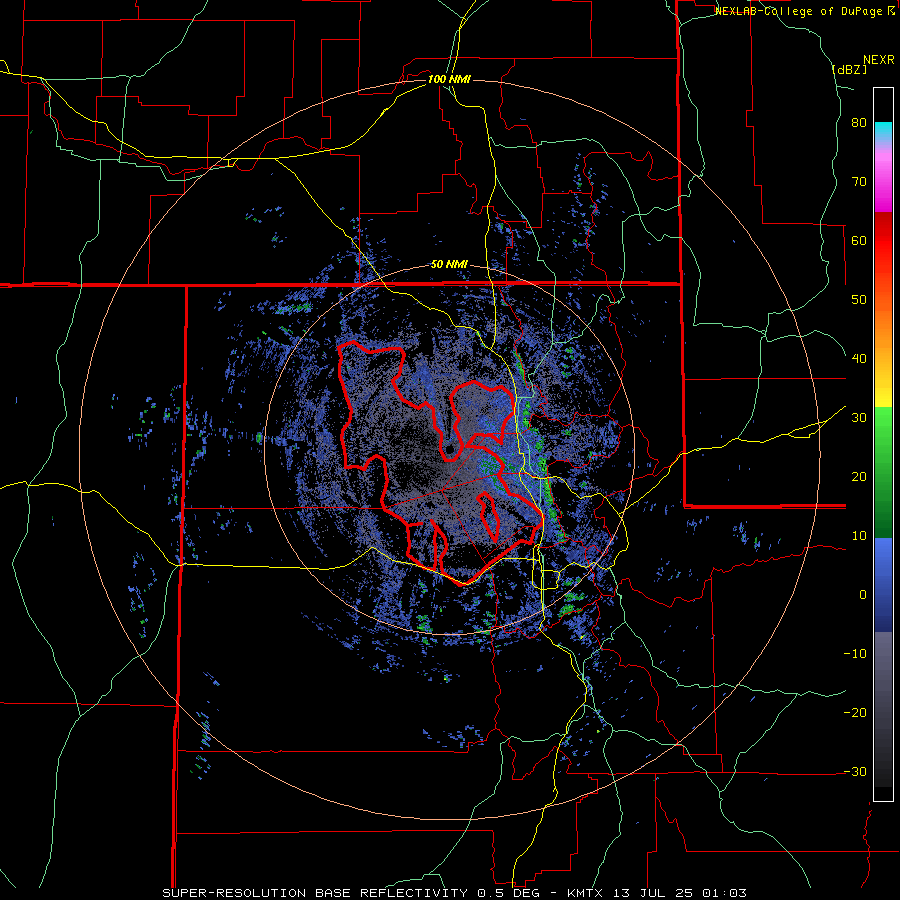Click the cyan top segment of color bar

[883, 131]
